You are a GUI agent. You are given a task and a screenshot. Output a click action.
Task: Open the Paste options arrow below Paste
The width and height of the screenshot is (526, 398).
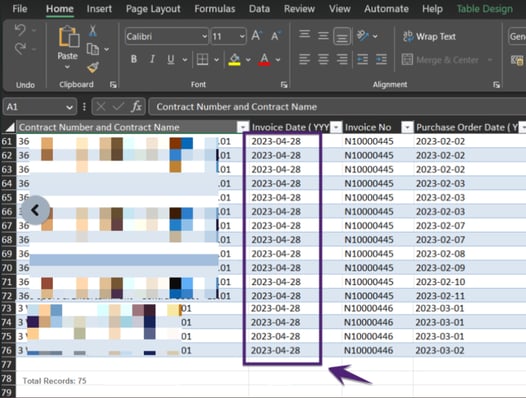coord(67,67)
